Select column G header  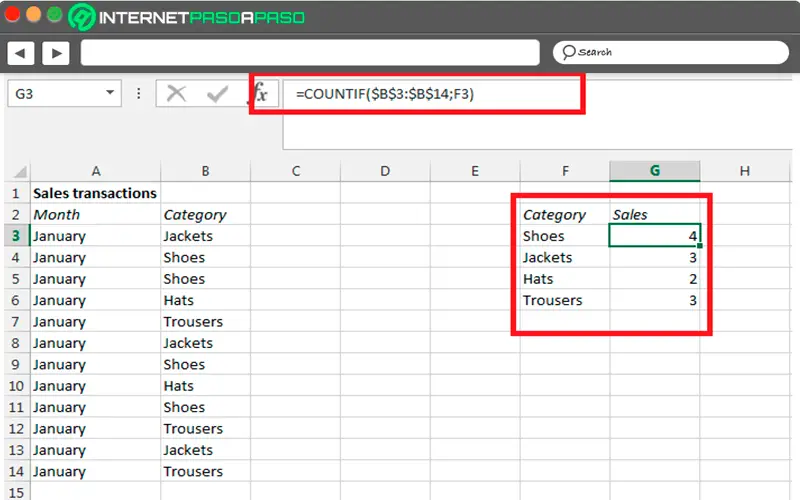(x=655, y=171)
